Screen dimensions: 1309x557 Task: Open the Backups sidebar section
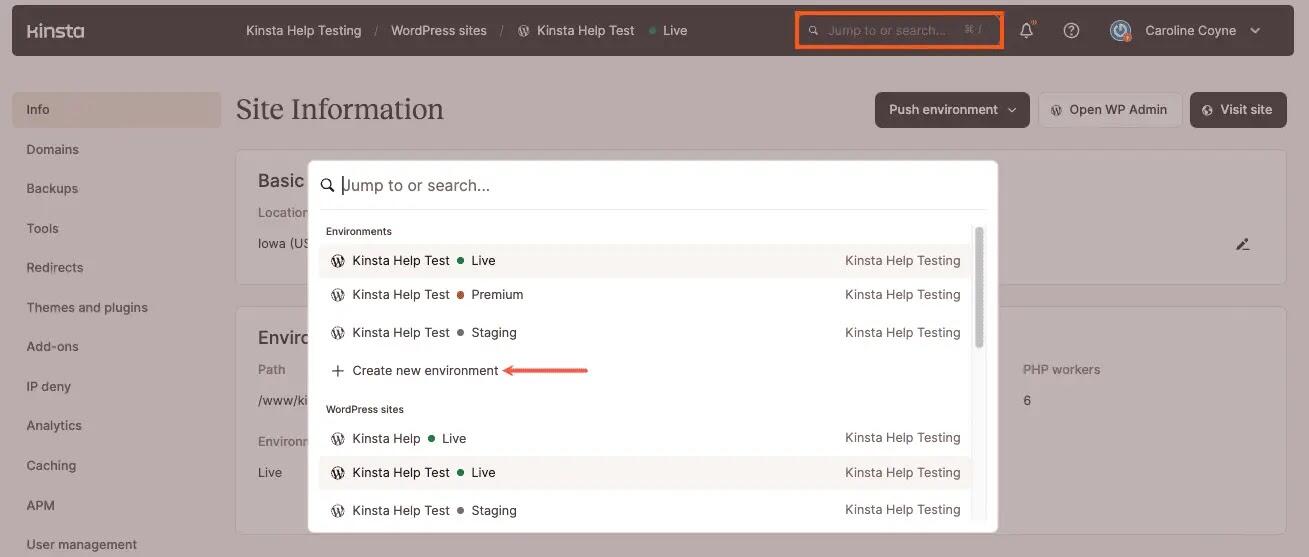pos(52,189)
